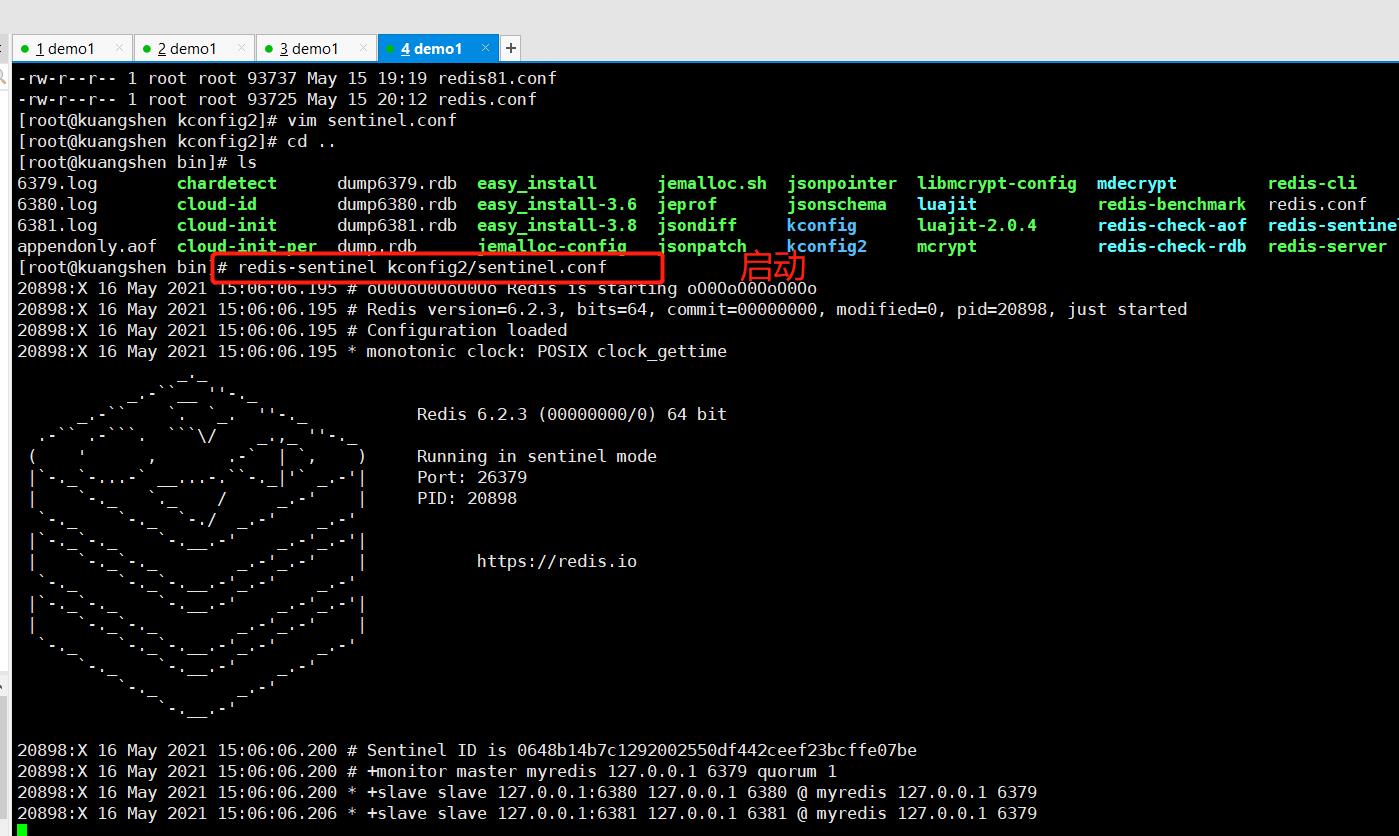This screenshot has width=1399, height=836.
Task: Click libmcrypt-config in the ls output
Action: pos(997,183)
